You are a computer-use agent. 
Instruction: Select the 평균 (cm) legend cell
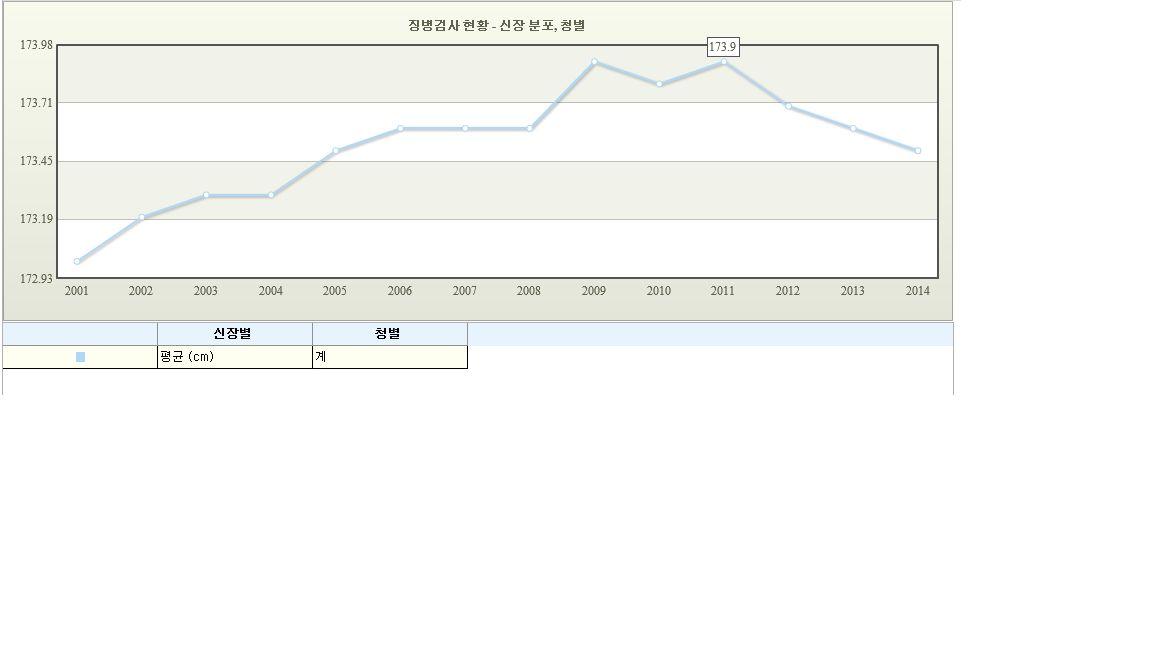click(x=234, y=357)
